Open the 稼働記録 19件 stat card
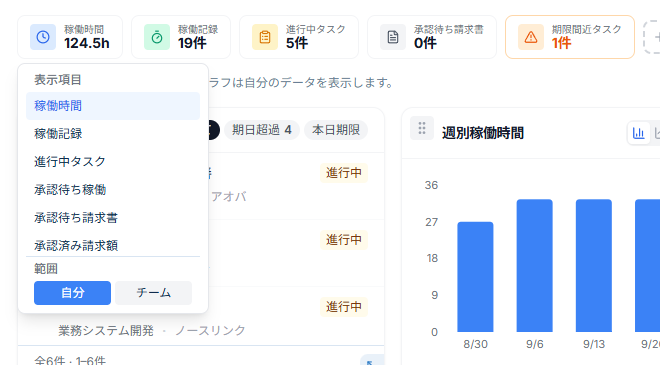 point(181,37)
